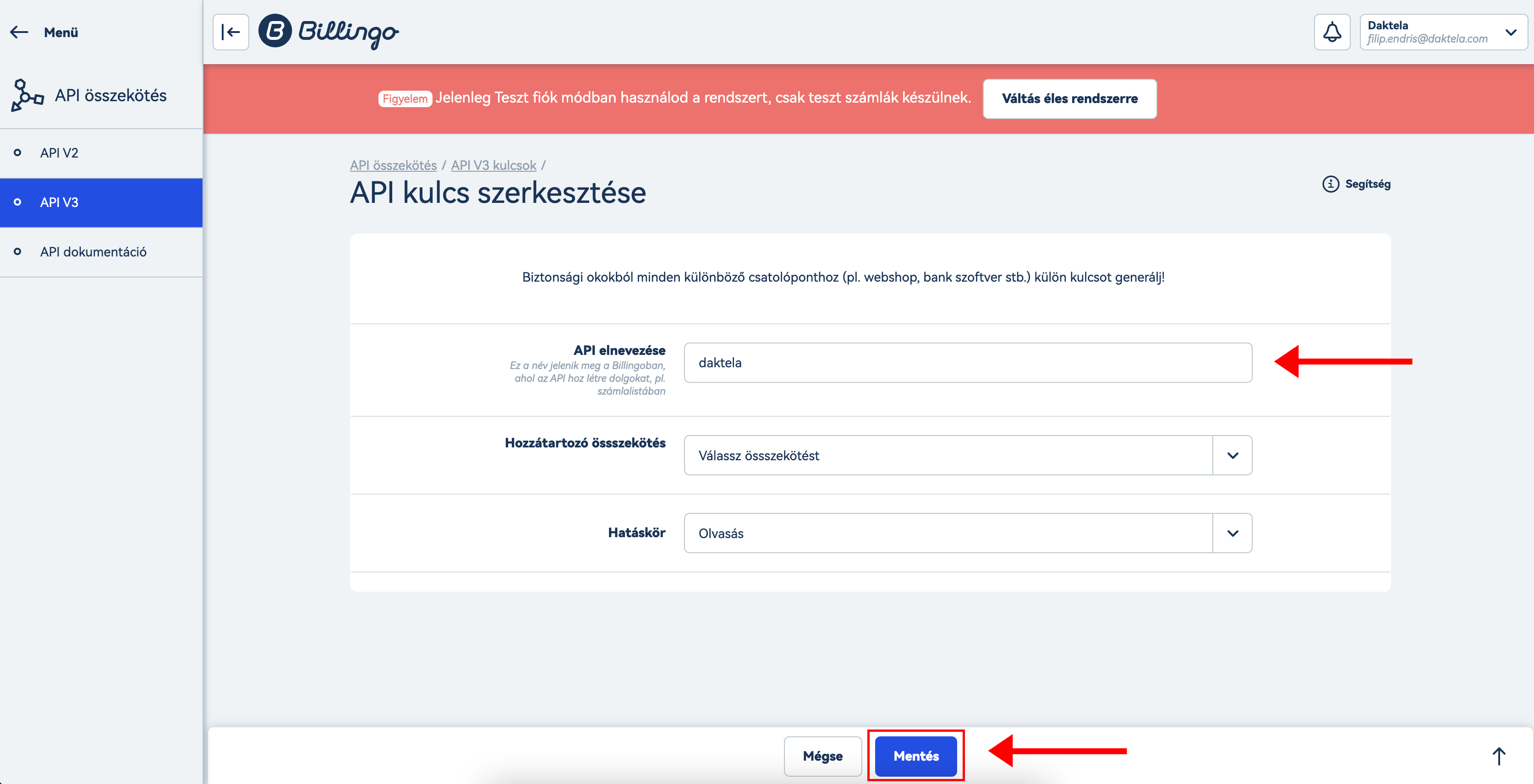Screen dimensions: 1534x784
Task: Click the sidebar collapse arrow icon
Action: click(x=230, y=32)
